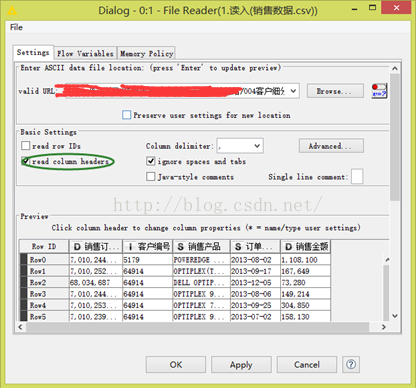Click the 订单... column header

point(255,247)
